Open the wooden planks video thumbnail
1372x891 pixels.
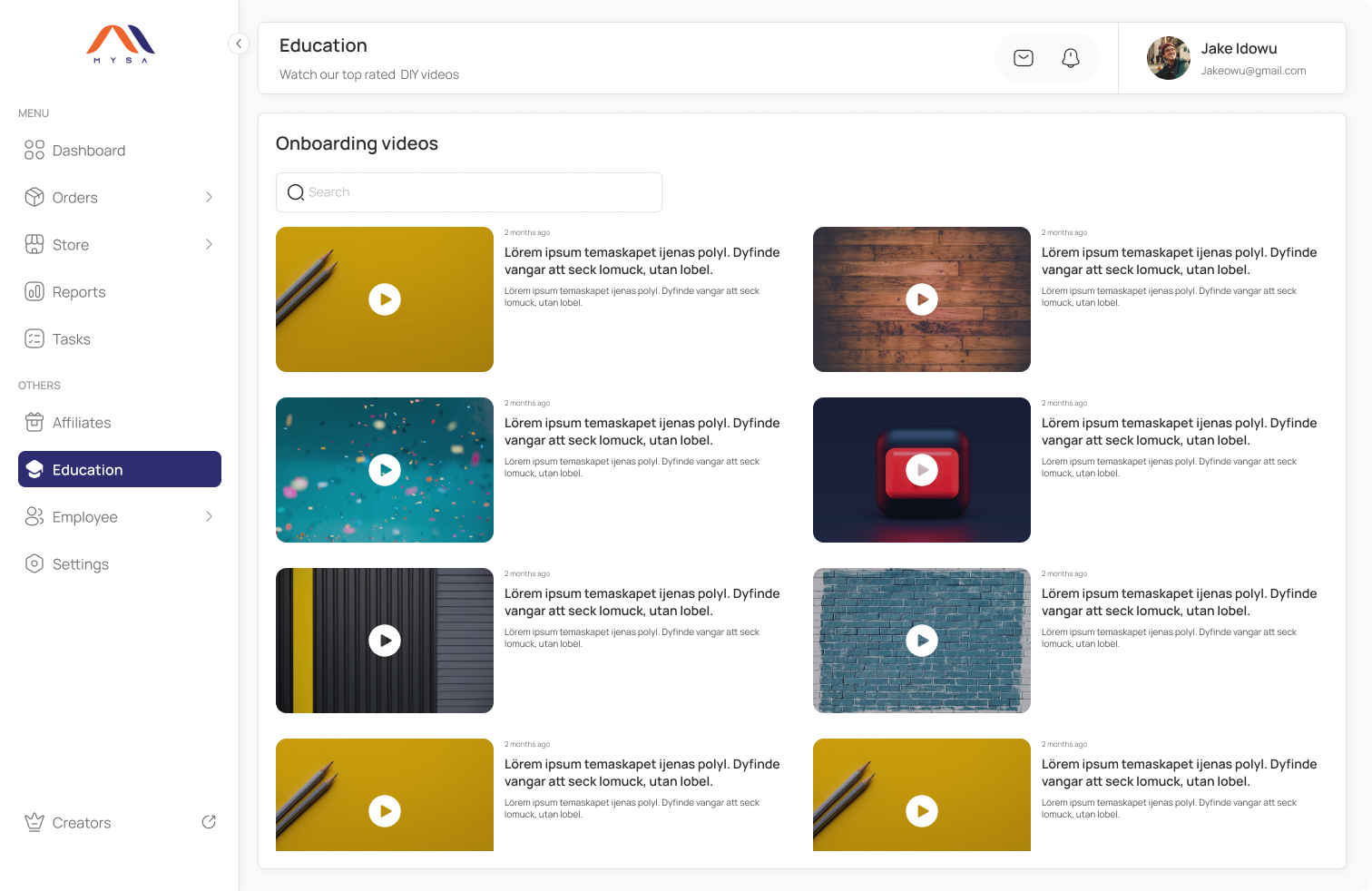point(922,299)
